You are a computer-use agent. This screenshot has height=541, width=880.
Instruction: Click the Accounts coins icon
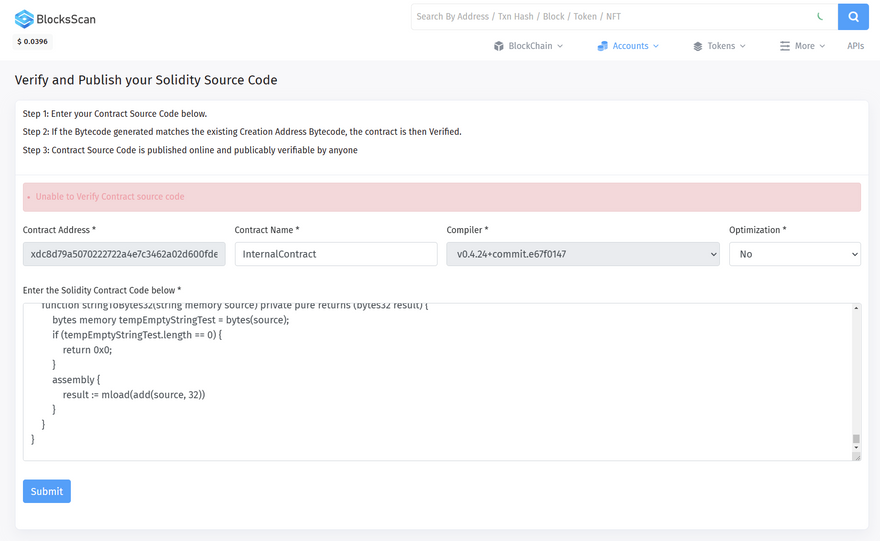pos(602,46)
